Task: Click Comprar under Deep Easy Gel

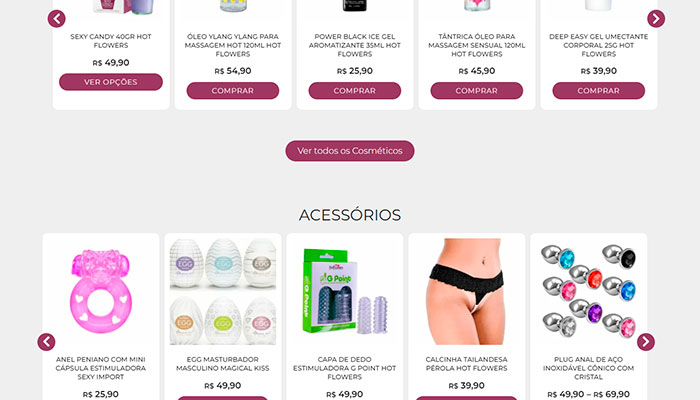Action: [598, 91]
